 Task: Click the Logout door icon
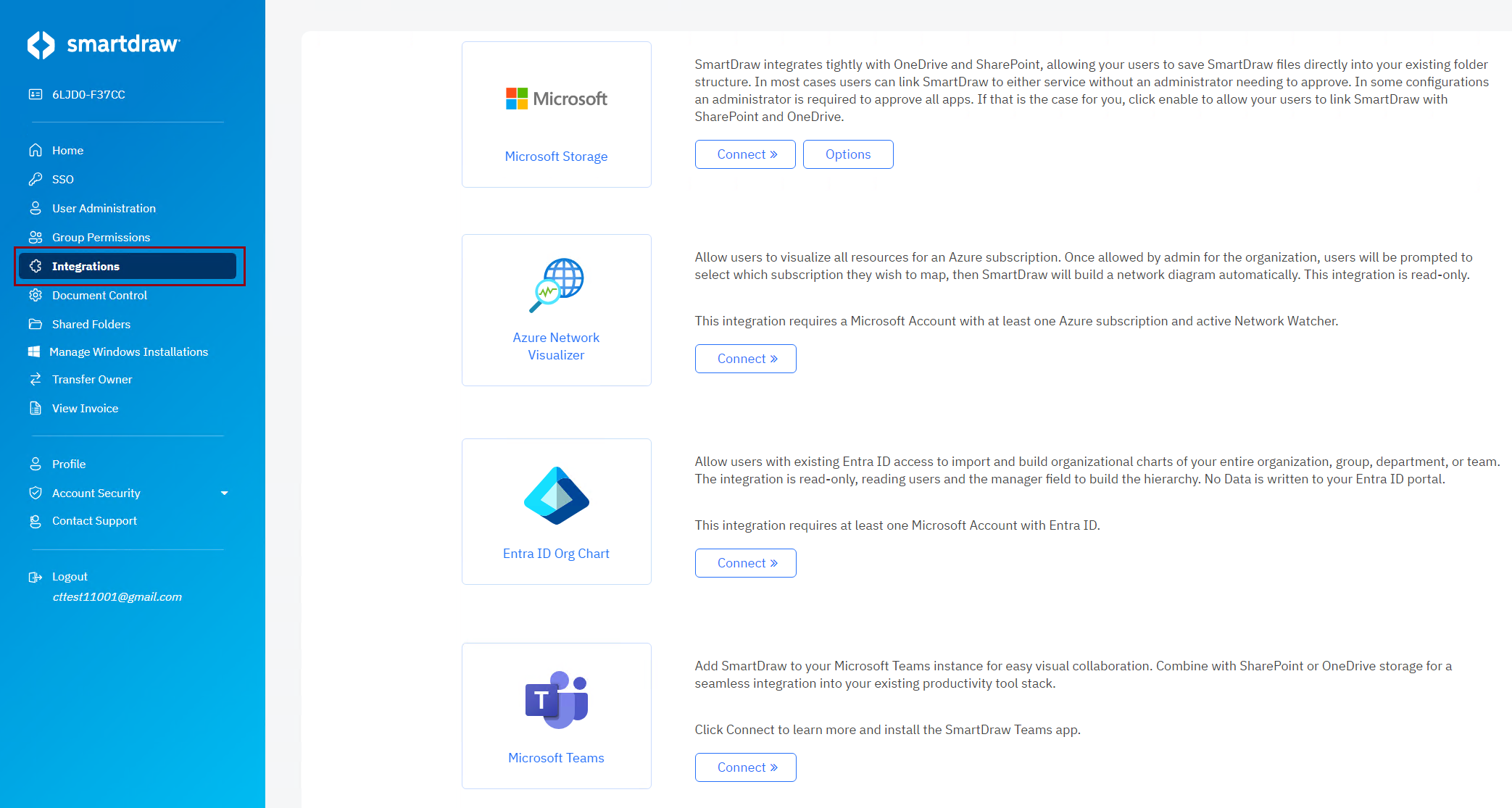[x=35, y=577]
